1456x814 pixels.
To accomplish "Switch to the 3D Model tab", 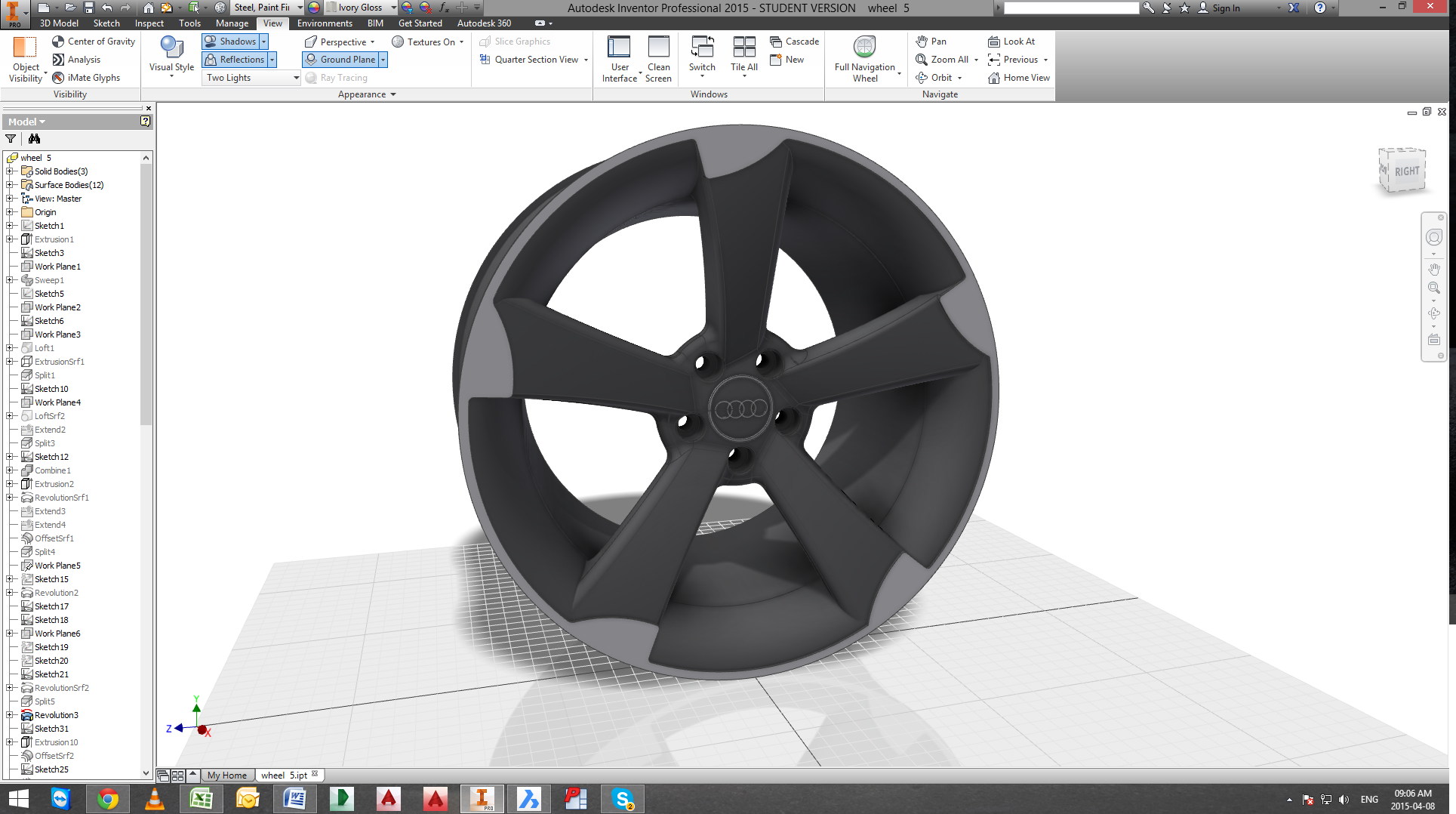I will click(x=59, y=23).
